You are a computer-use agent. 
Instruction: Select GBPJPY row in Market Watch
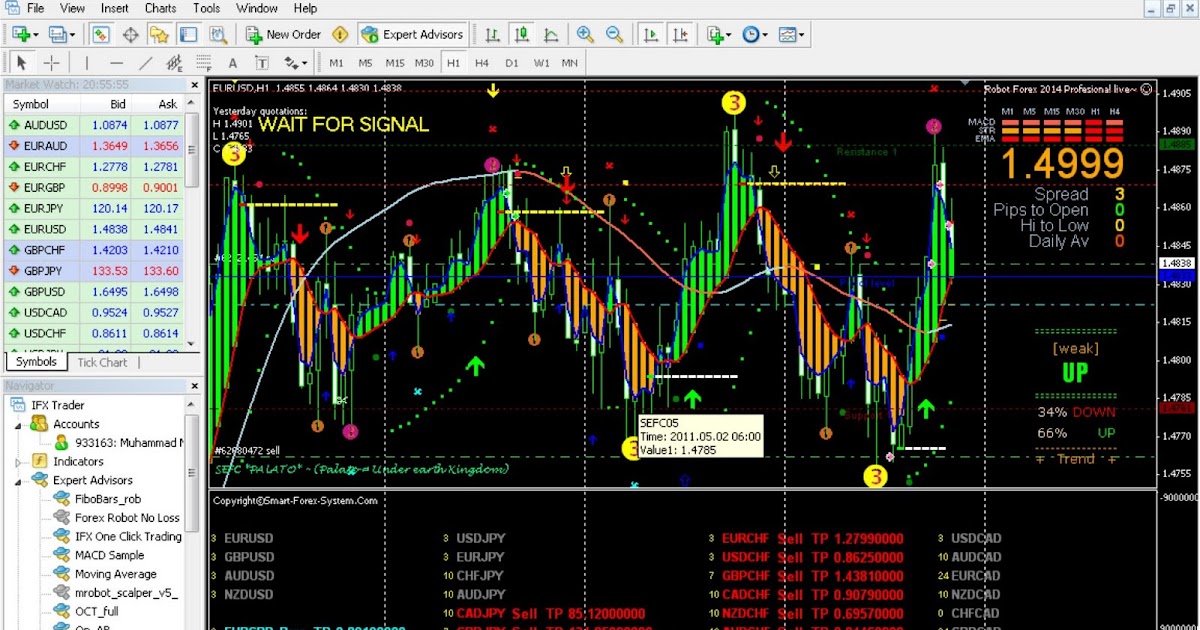point(95,272)
